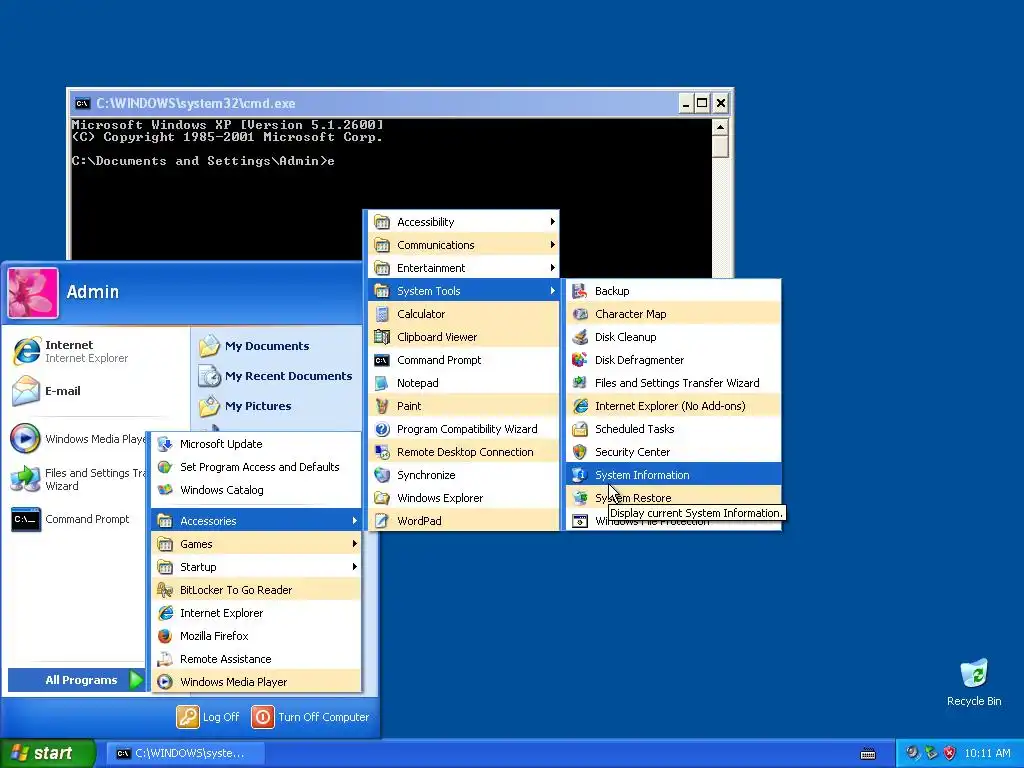Open System Restore icon
The image size is (1024, 768).
[580, 498]
